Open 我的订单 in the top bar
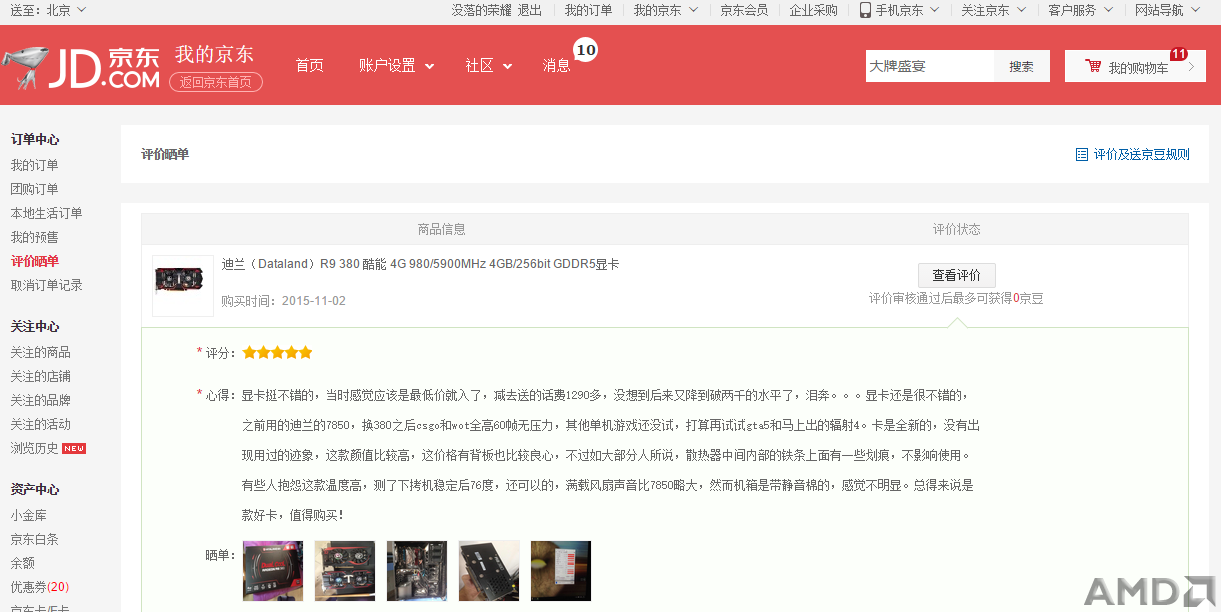Image resolution: width=1221 pixels, height=612 pixels. click(x=588, y=10)
